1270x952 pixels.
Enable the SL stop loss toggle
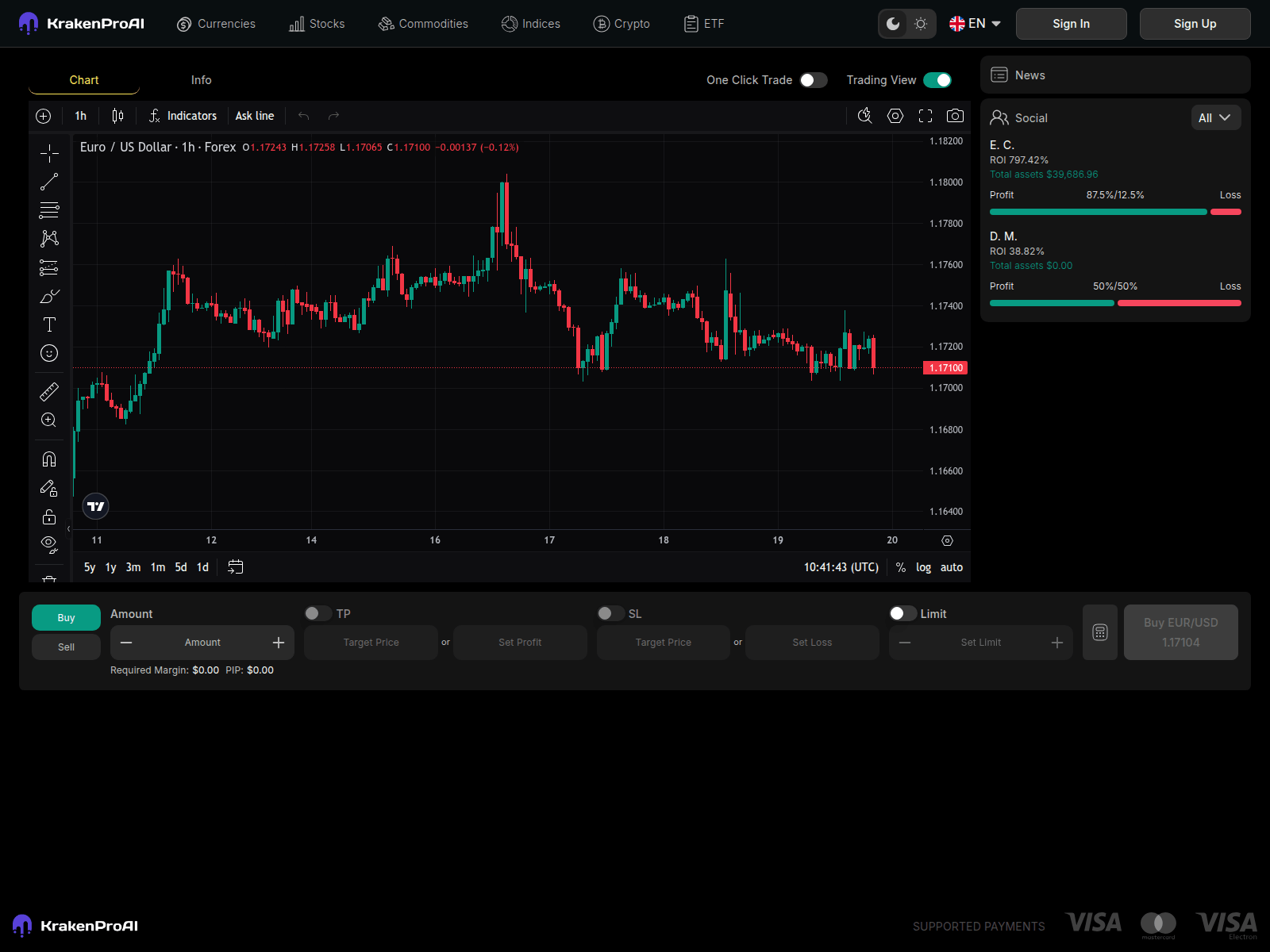point(611,613)
